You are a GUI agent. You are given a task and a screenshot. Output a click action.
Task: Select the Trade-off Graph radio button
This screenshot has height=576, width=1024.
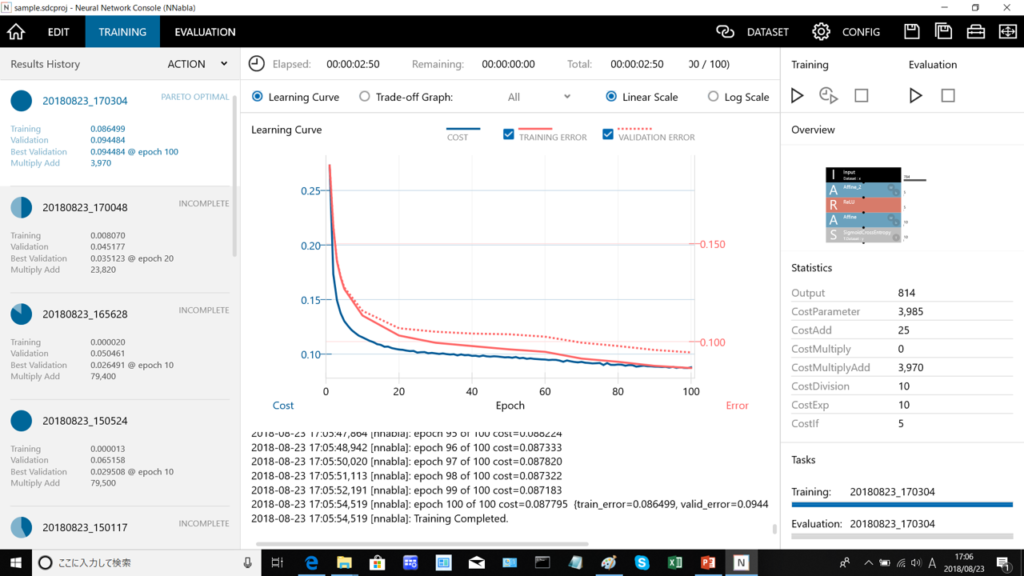tap(364, 97)
